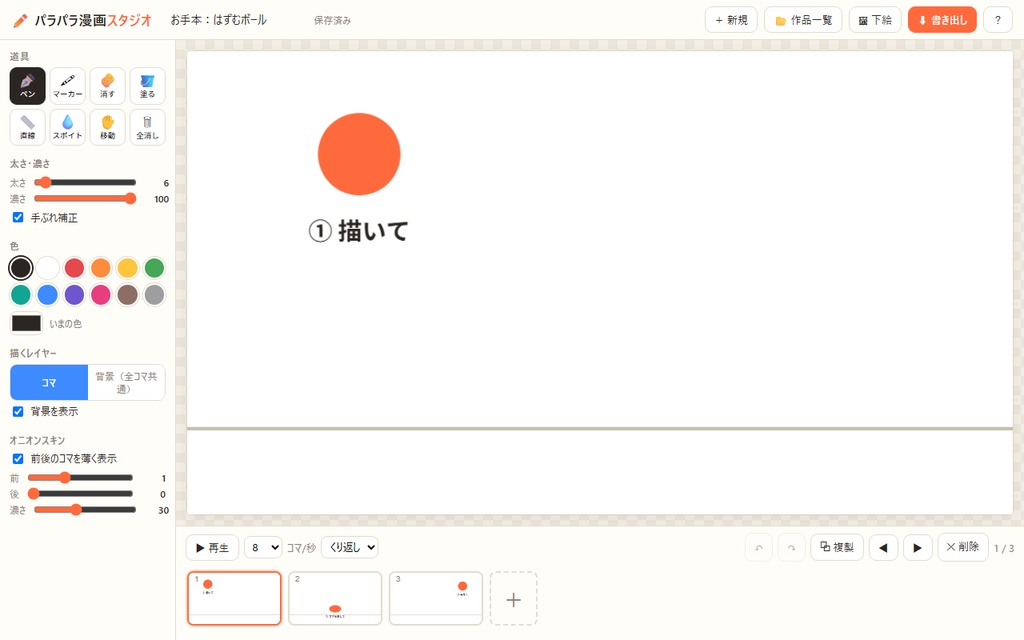Pick the yellow color swatch
Screen dimensions: 1024x640
point(127,268)
